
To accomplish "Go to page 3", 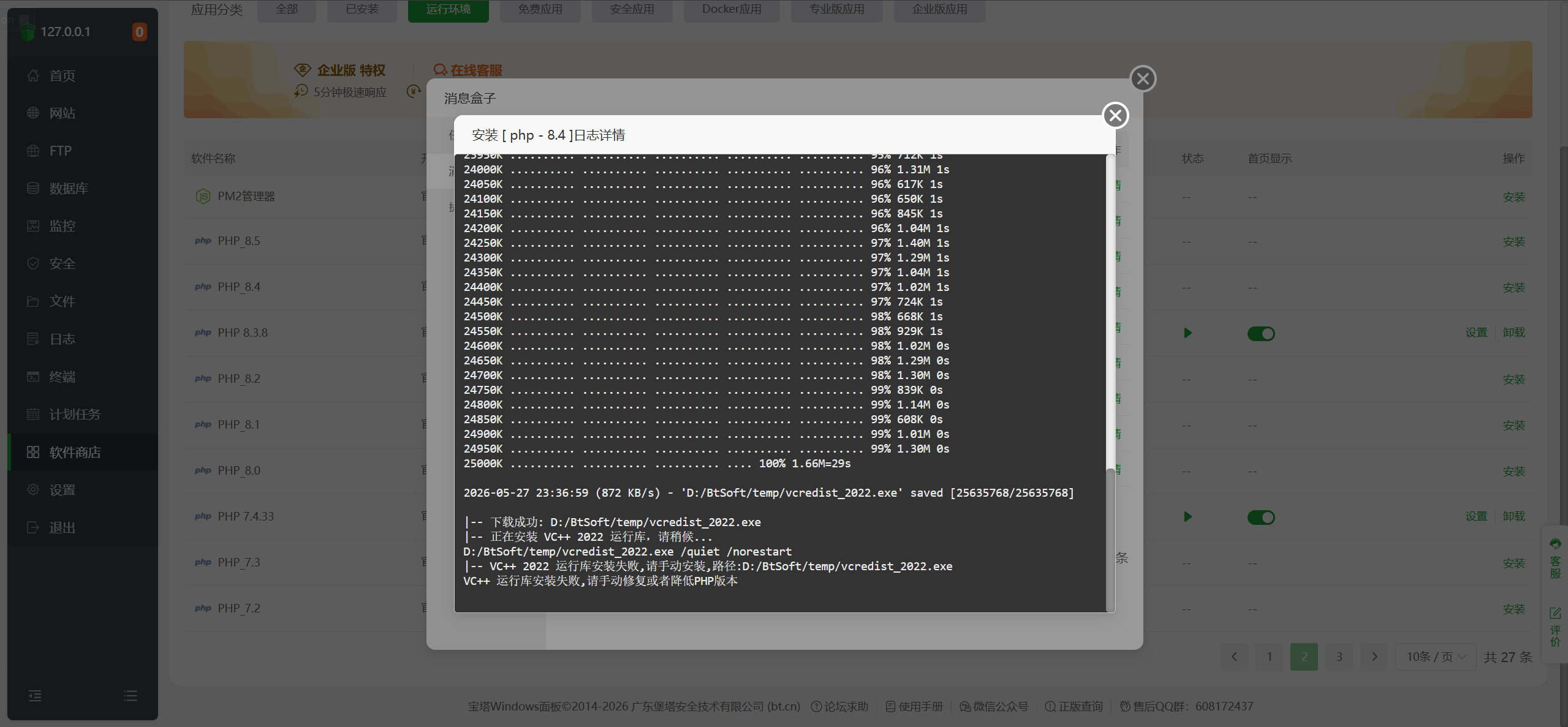I will tap(1339, 657).
